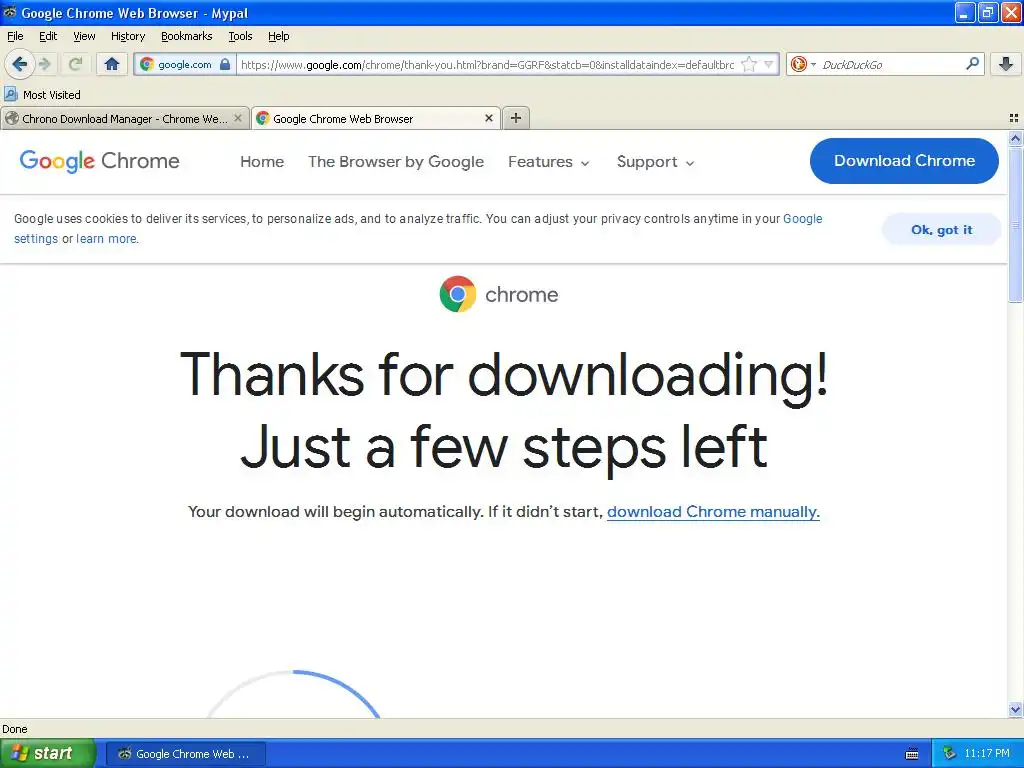Viewport: 1024px width, 768px height.
Task: Bookmark this page with the star icon
Action: coord(749,64)
